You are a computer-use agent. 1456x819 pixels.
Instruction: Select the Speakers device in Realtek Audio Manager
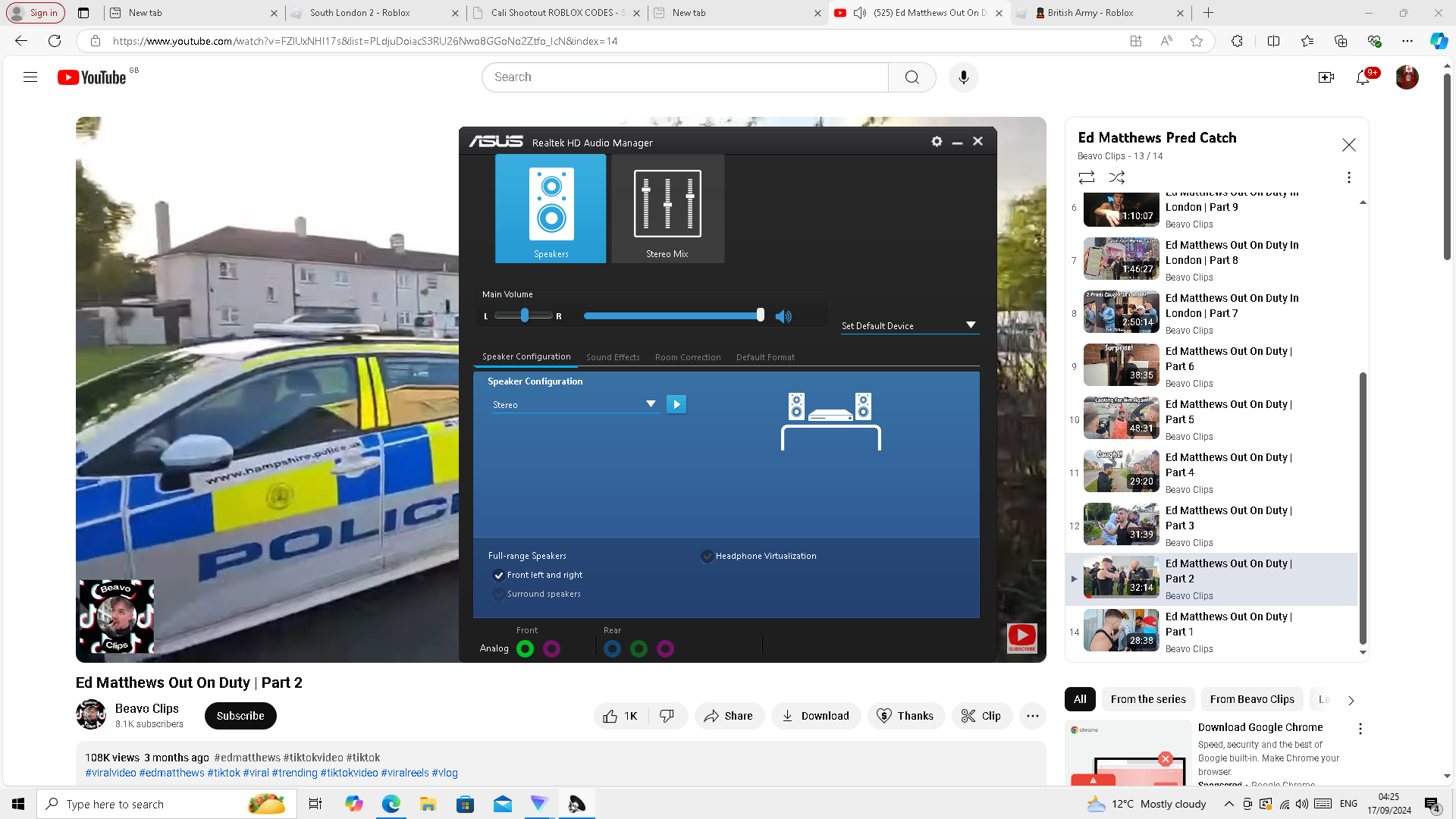click(x=551, y=209)
